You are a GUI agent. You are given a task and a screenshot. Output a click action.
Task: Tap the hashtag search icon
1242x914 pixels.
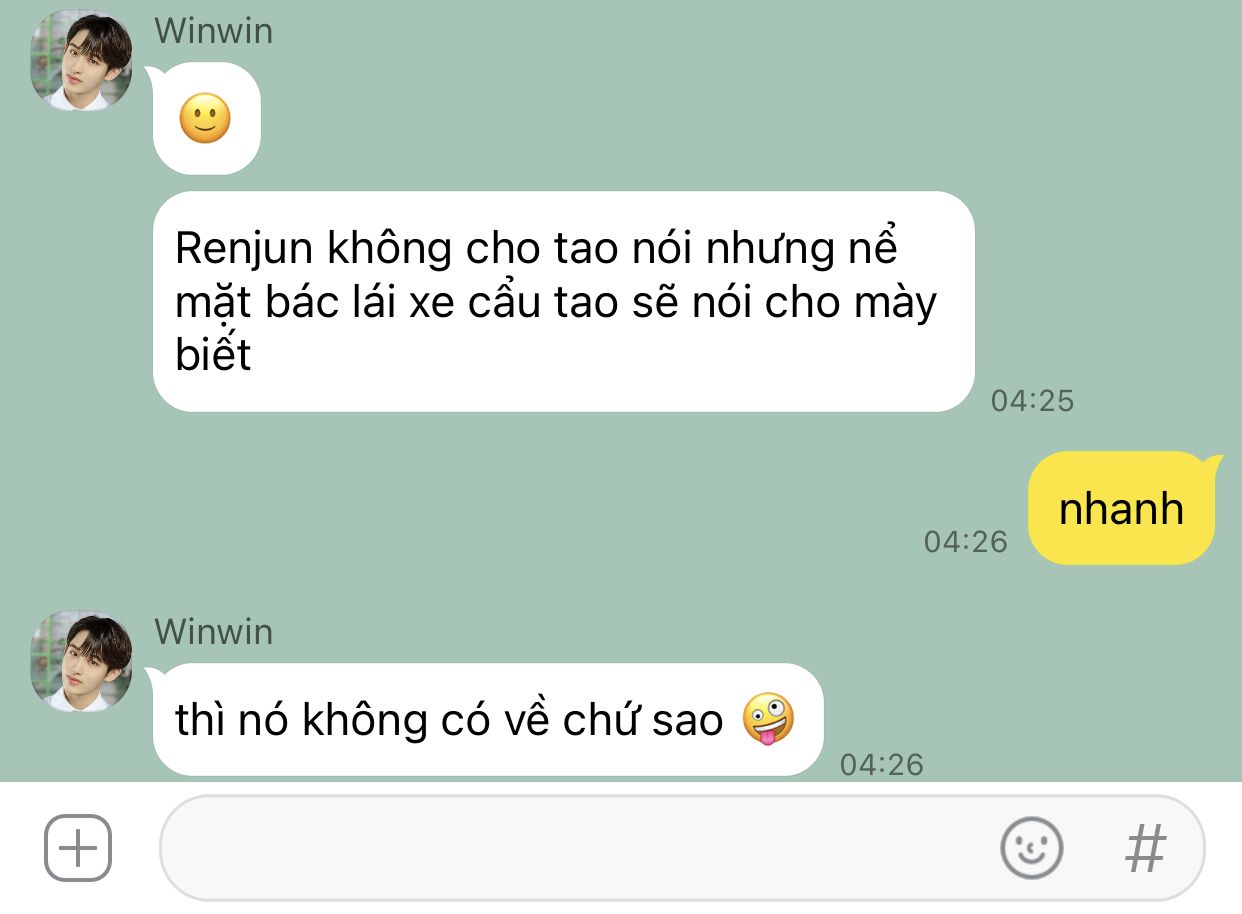pos(1146,848)
